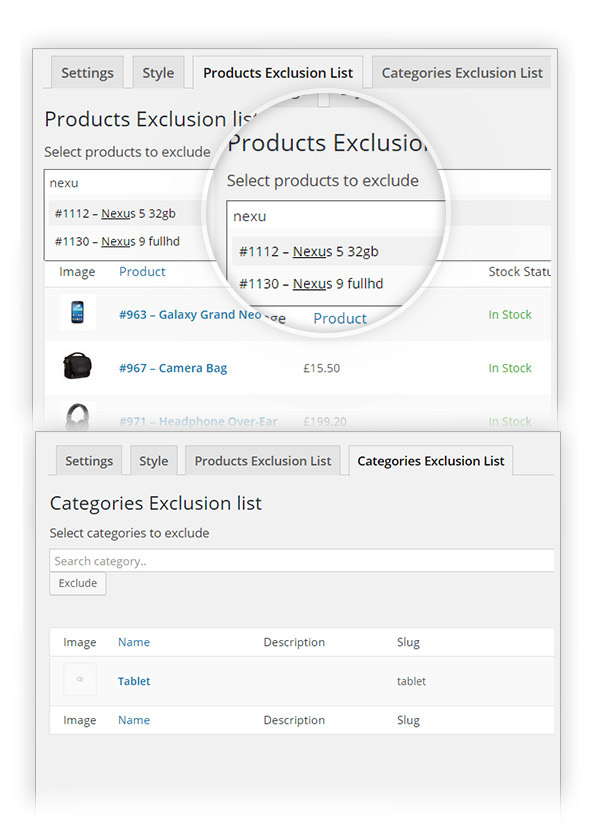Click '#1130 – Nexus 9 fullhd' in the magnified view
600x839 pixels.
tap(311, 284)
